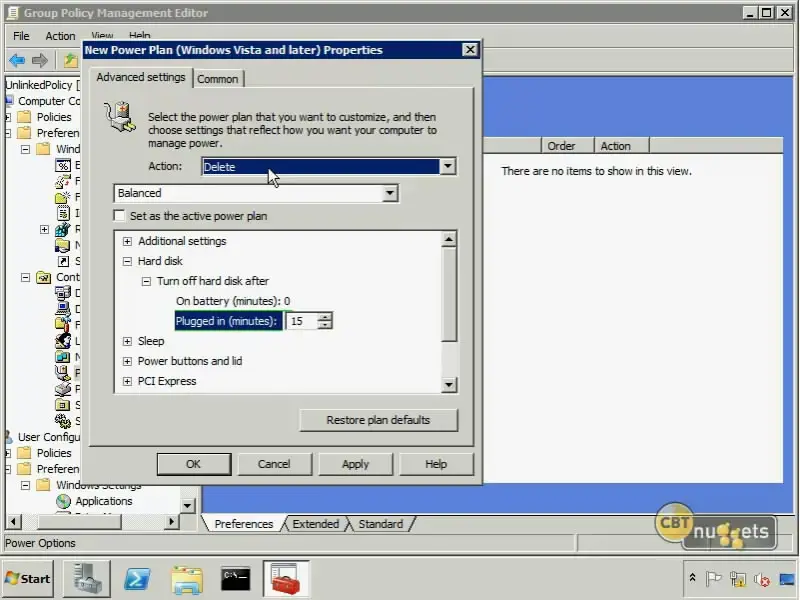
Task: Open the Action menu
Action: (x=60, y=36)
